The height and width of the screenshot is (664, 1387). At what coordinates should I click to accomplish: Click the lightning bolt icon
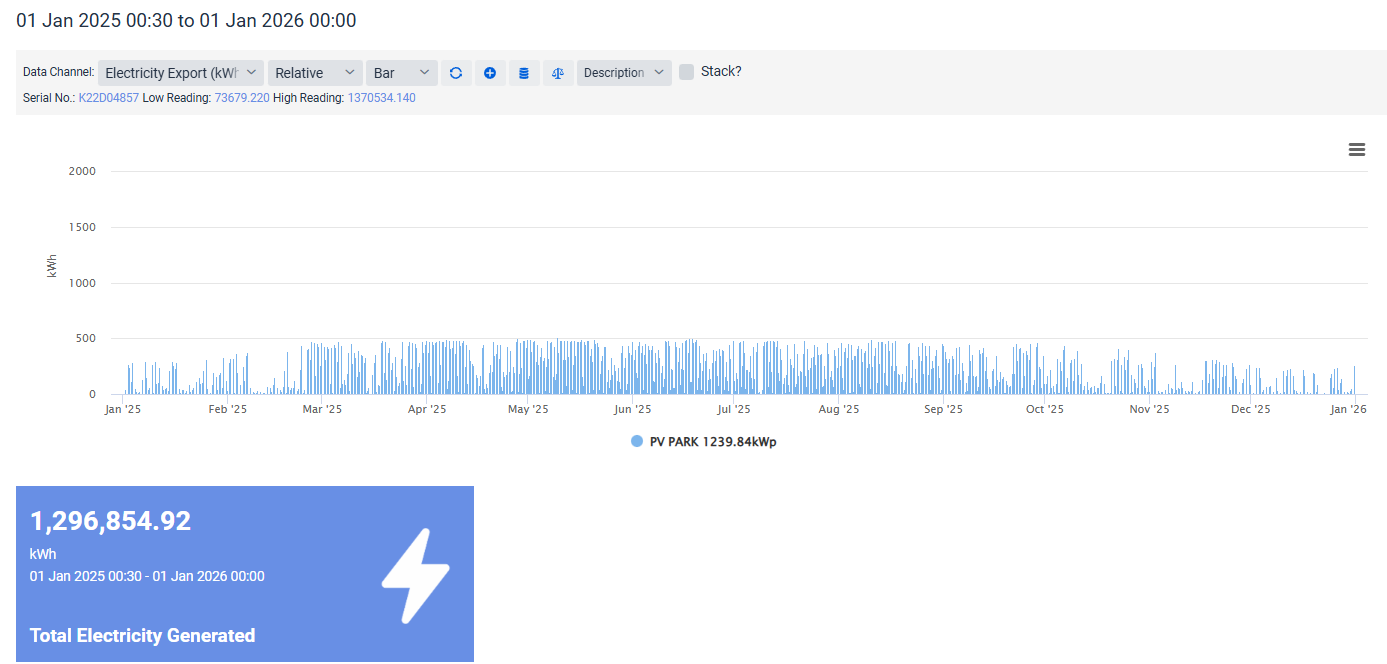(x=416, y=575)
